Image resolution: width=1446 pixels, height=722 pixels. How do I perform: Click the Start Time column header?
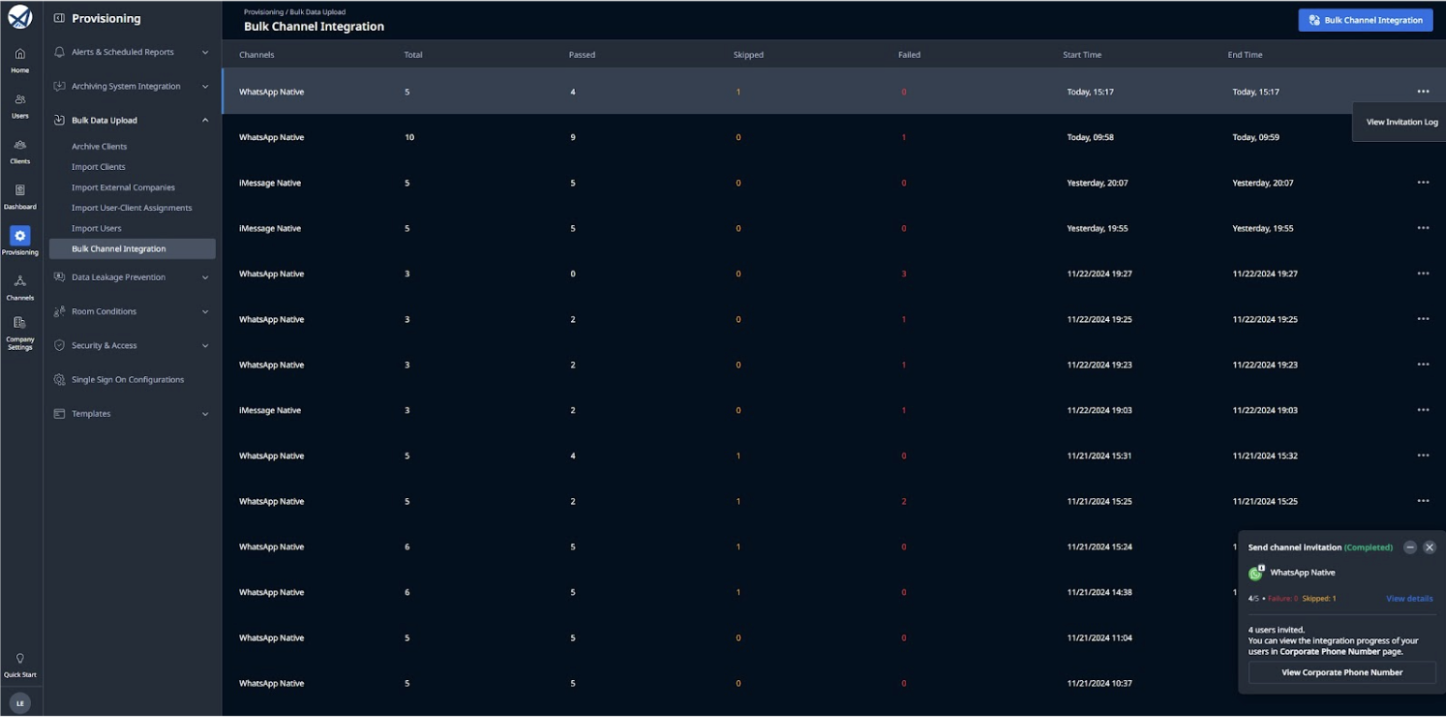click(1082, 55)
